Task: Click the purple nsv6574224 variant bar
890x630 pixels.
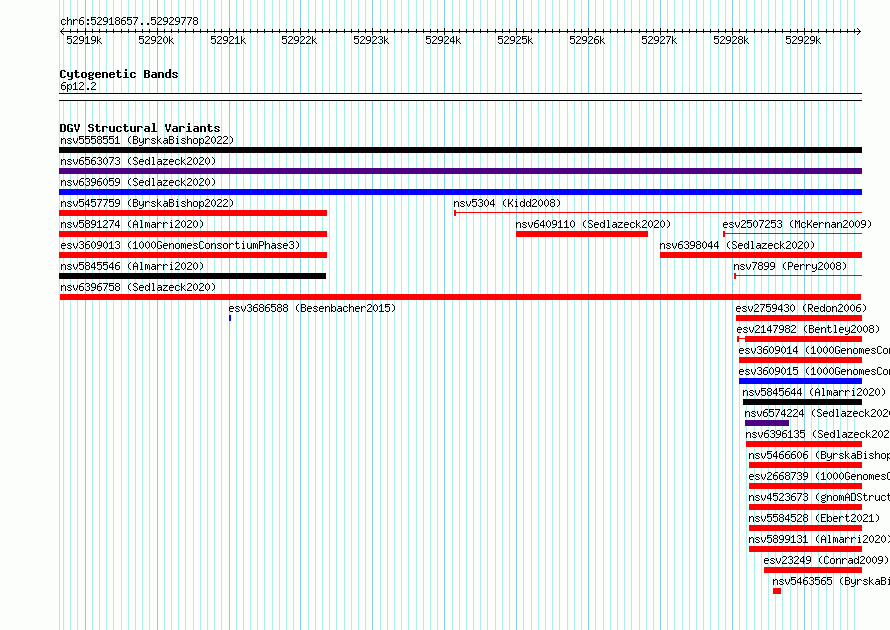Action: pos(767,423)
